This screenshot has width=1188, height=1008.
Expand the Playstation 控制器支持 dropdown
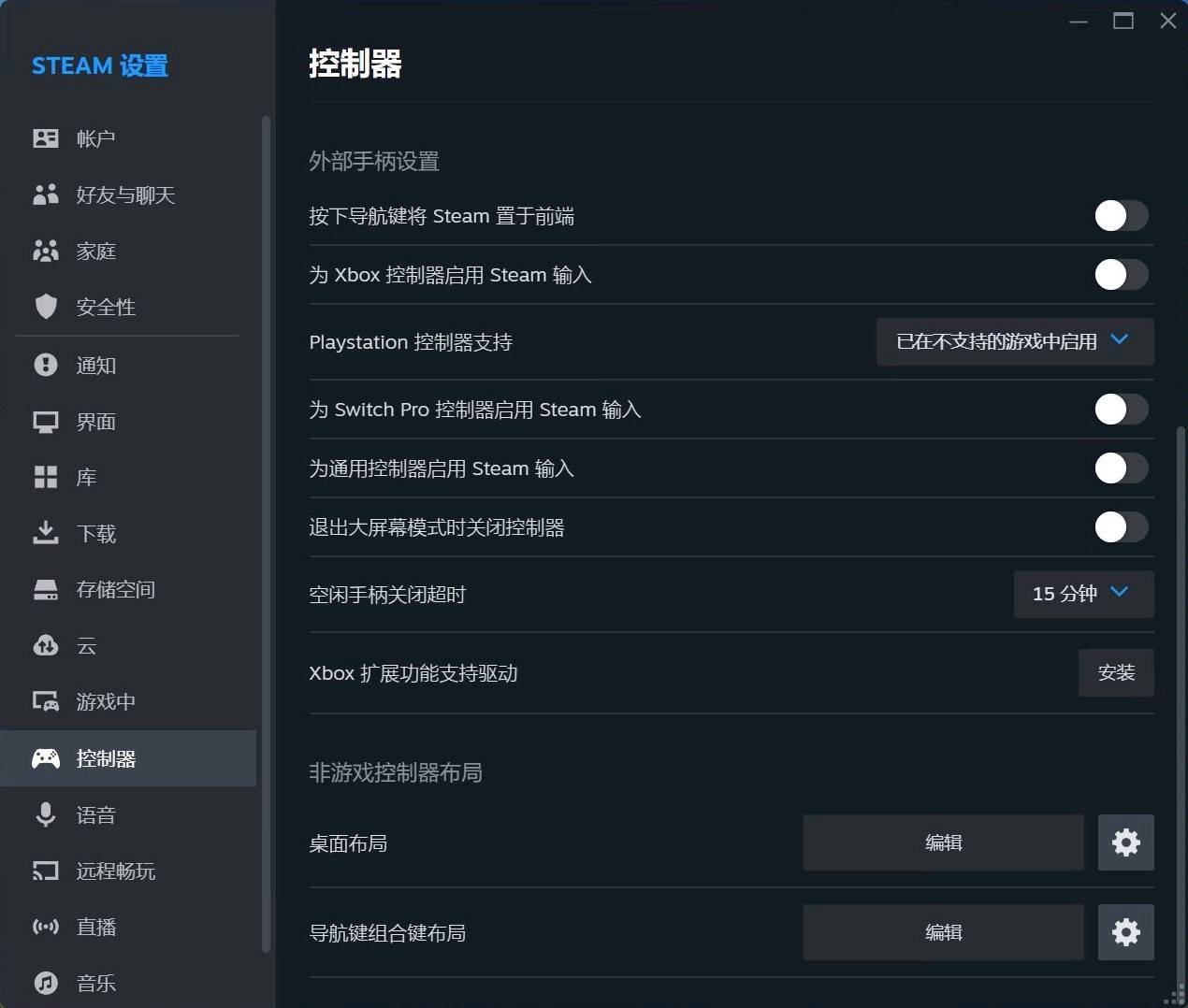[x=1014, y=342]
